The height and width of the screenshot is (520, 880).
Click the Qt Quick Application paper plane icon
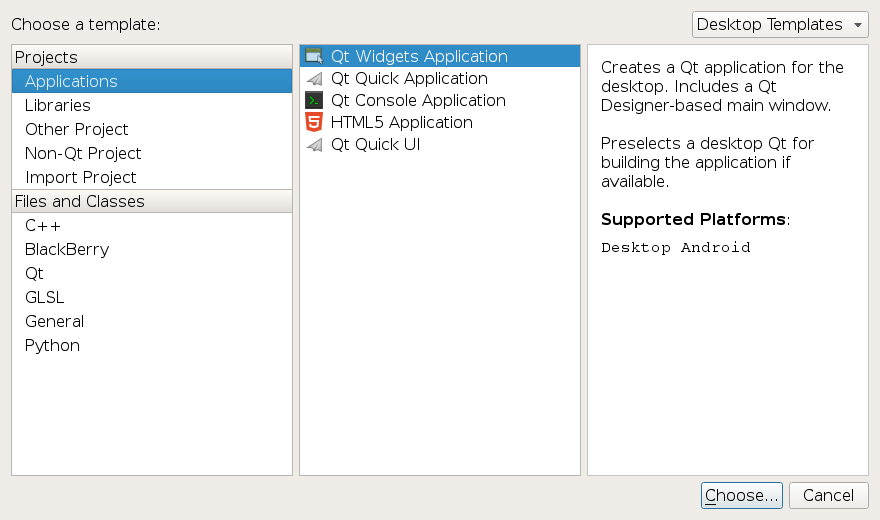click(x=314, y=79)
